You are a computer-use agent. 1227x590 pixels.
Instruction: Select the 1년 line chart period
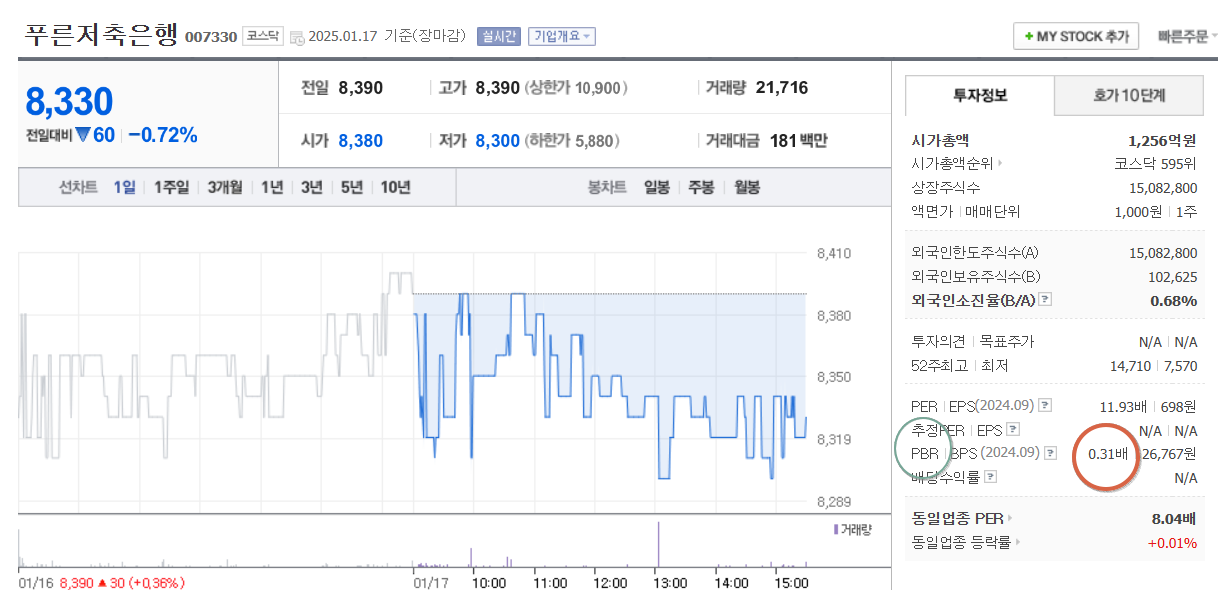pyautogui.click(x=272, y=187)
